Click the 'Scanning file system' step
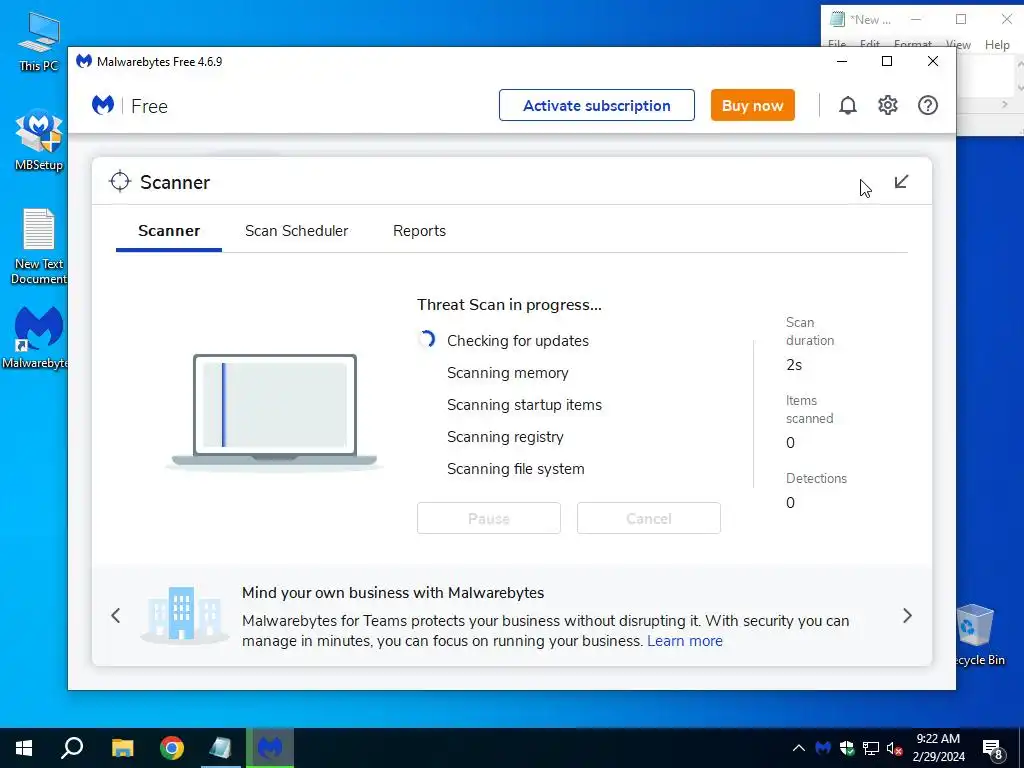 (x=515, y=469)
